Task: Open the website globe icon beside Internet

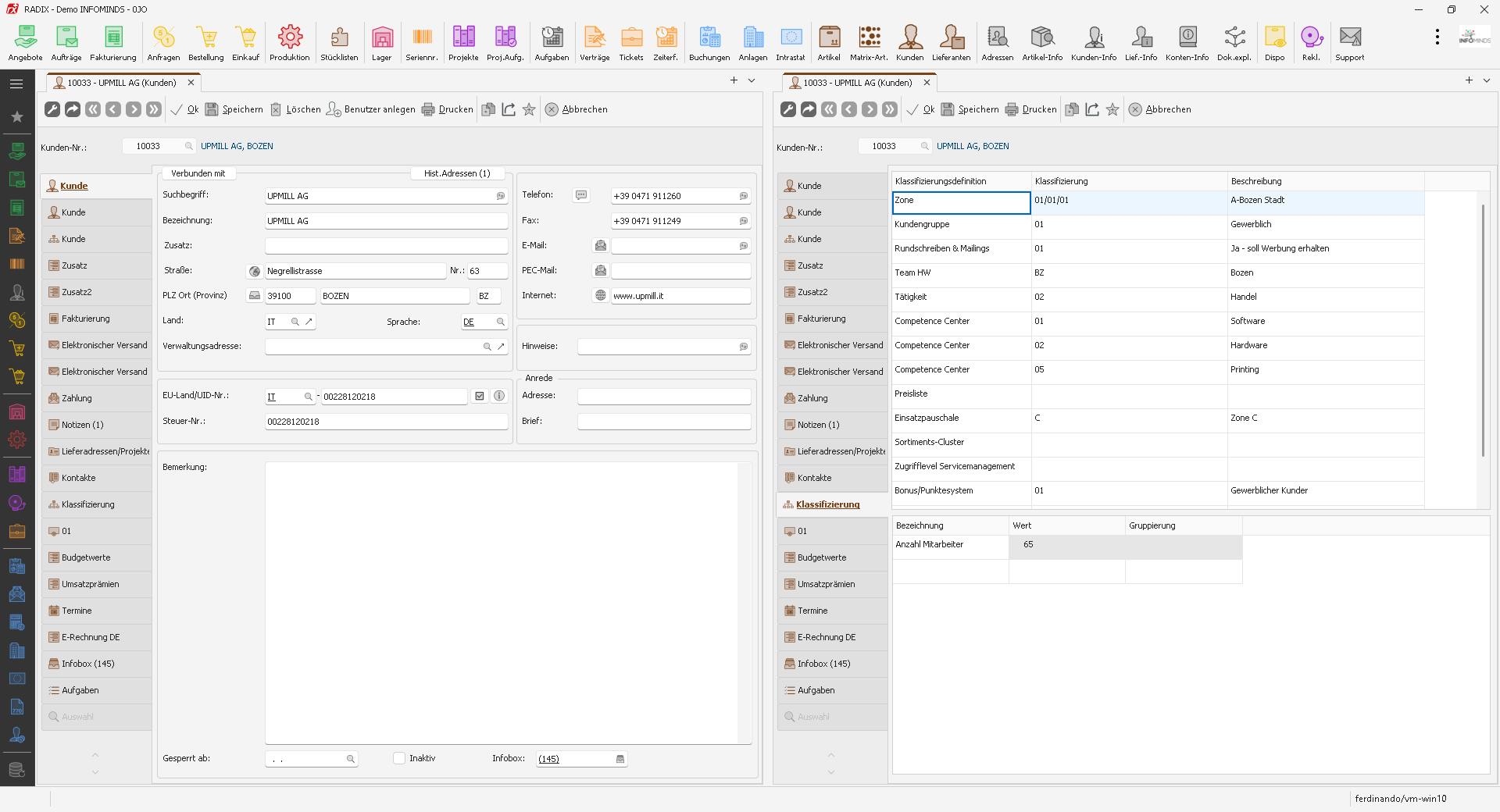Action: click(600, 296)
